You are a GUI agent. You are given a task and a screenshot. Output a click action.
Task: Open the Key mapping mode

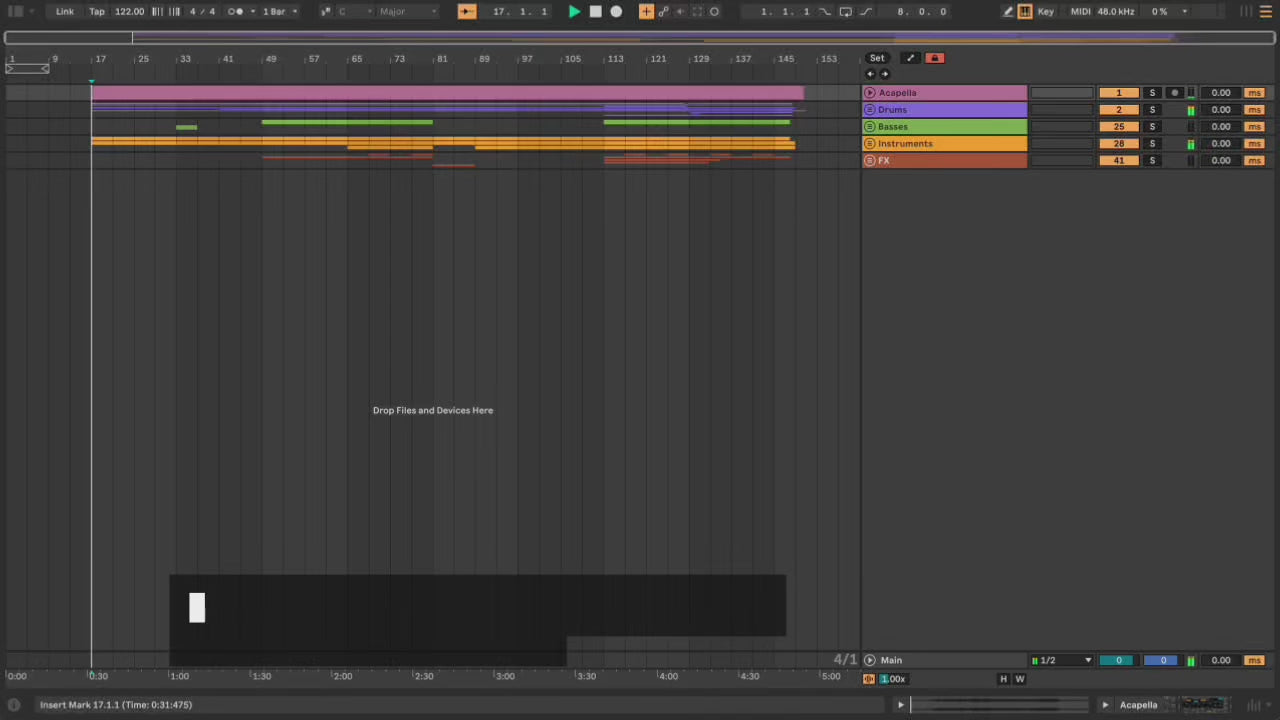[x=1046, y=11]
